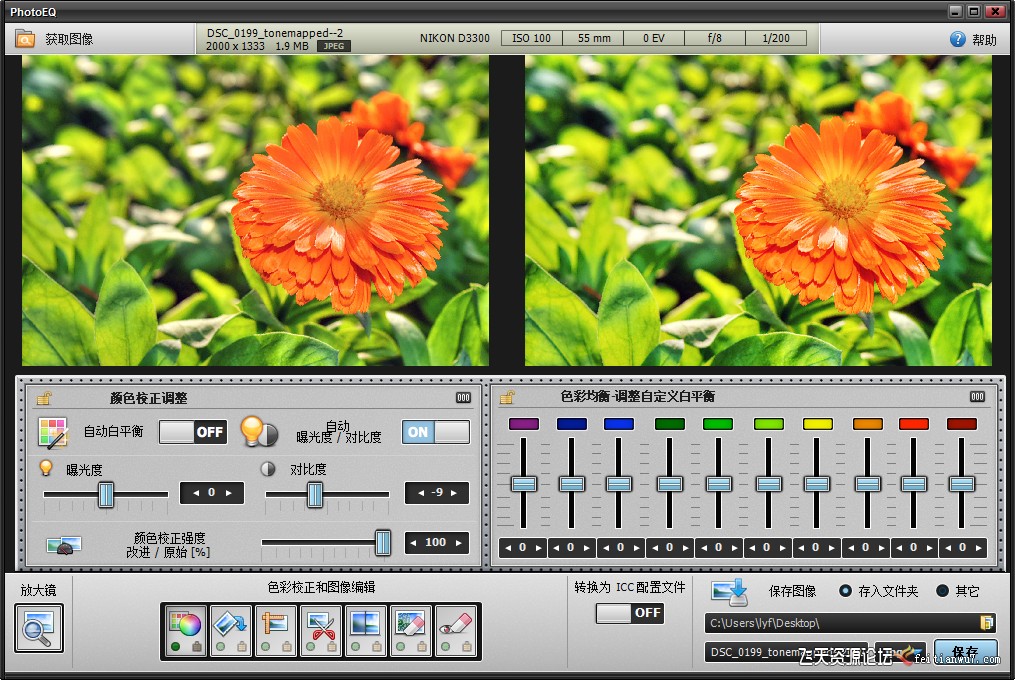This screenshot has width=1015, height=680.
Task: Select the red-eye removal eraser tool
Action: point(456,631)
